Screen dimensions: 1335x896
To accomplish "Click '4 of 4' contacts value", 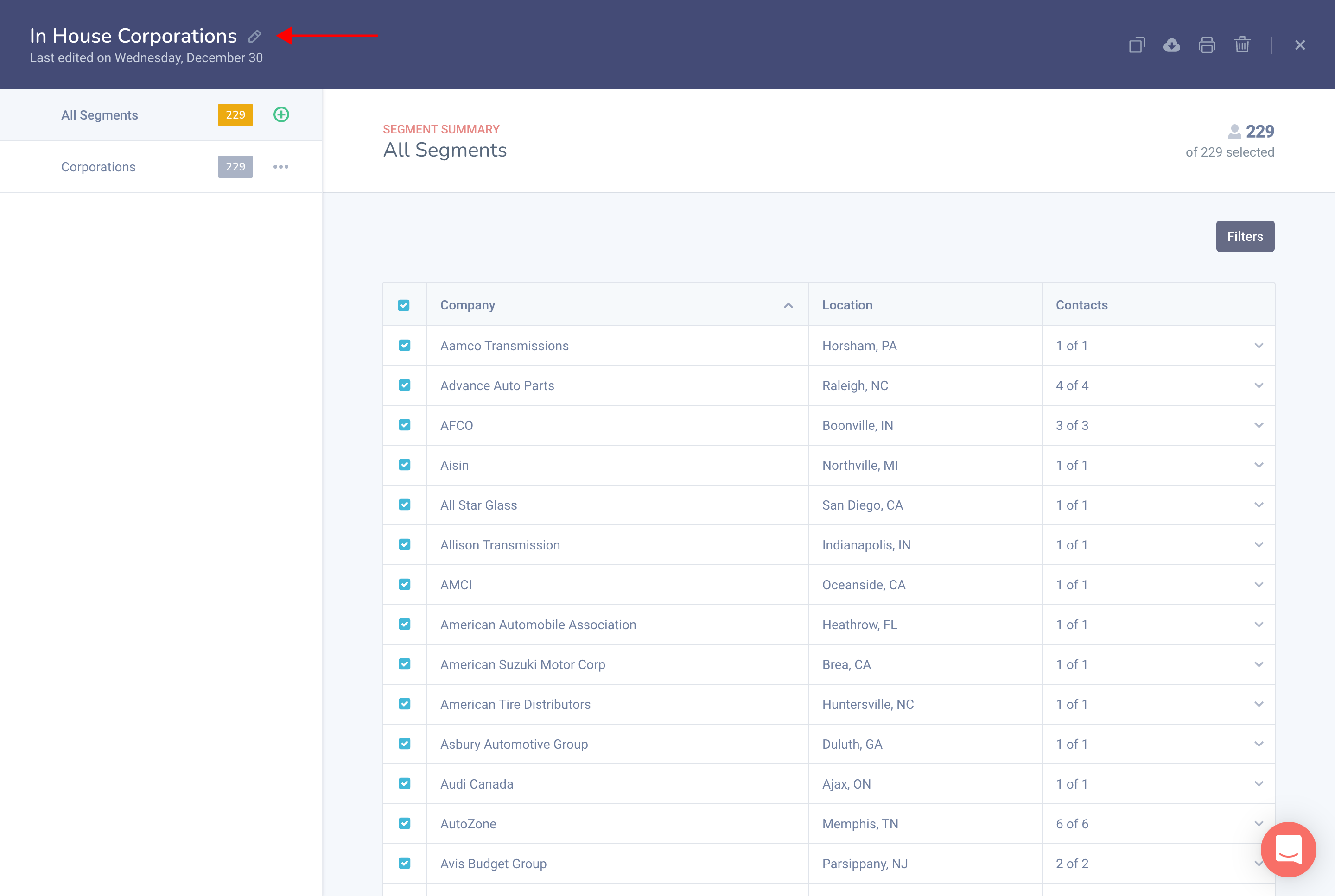I will coord(1072,386).
